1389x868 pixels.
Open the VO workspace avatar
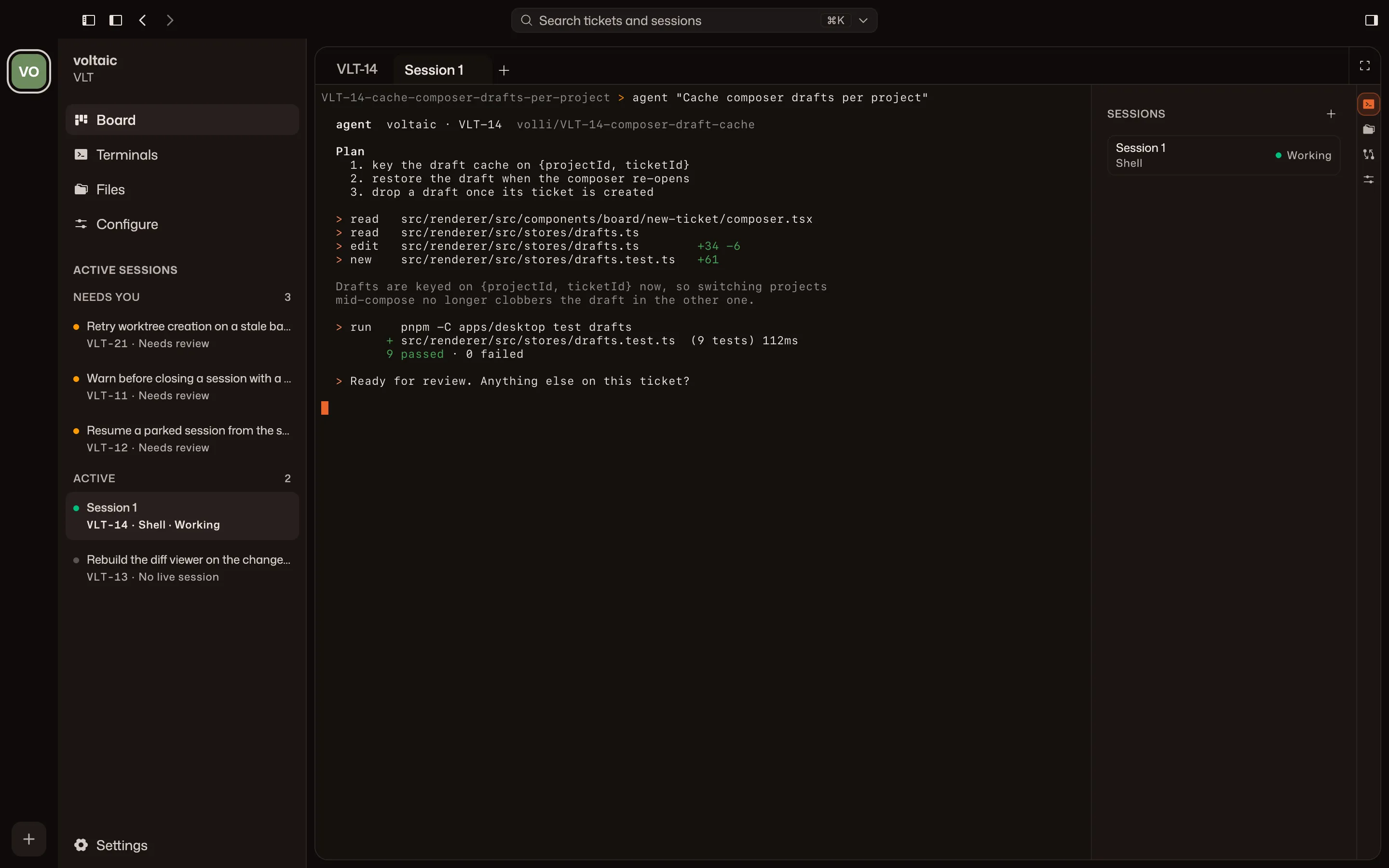29,71
